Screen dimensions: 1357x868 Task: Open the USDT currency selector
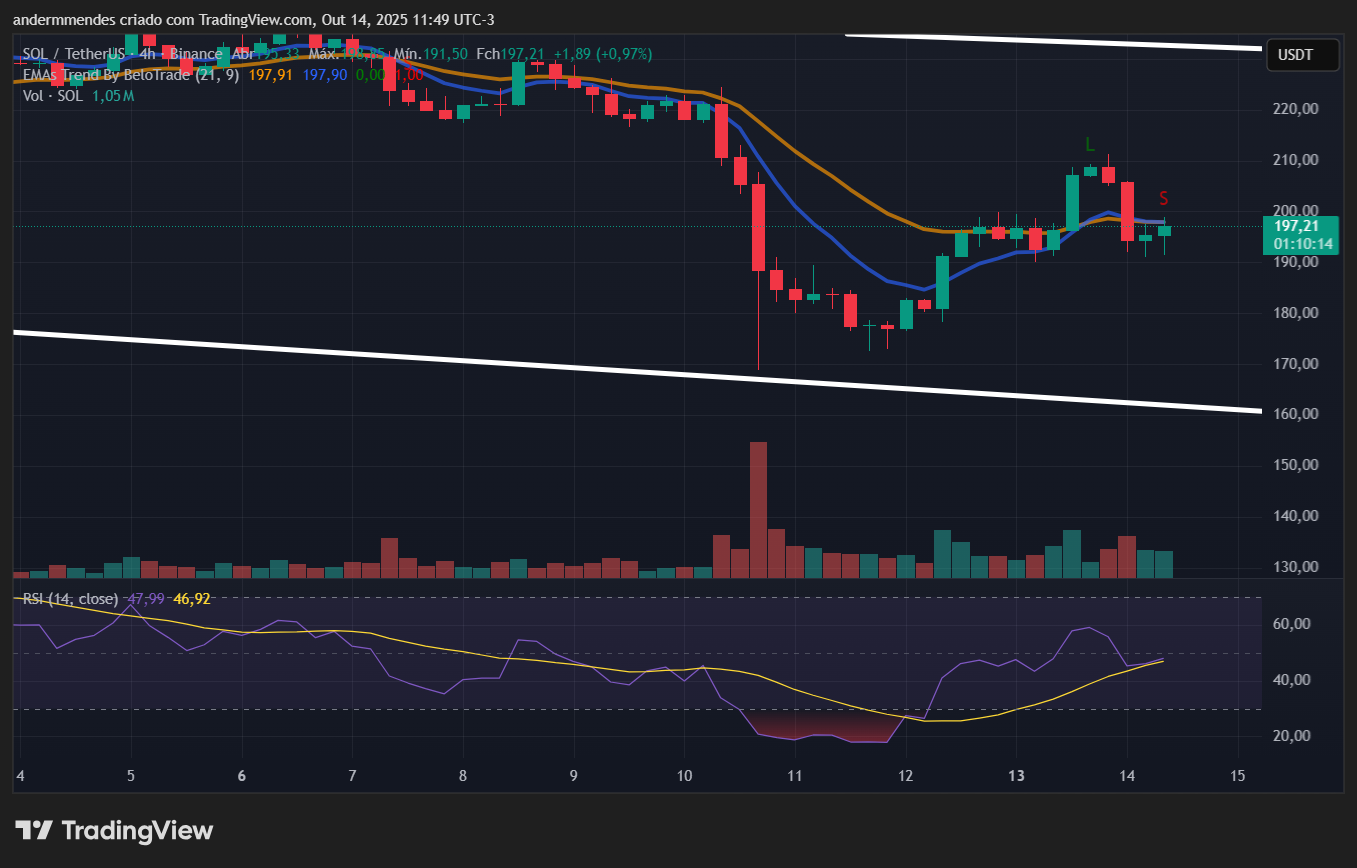[x=1301, y=55]
